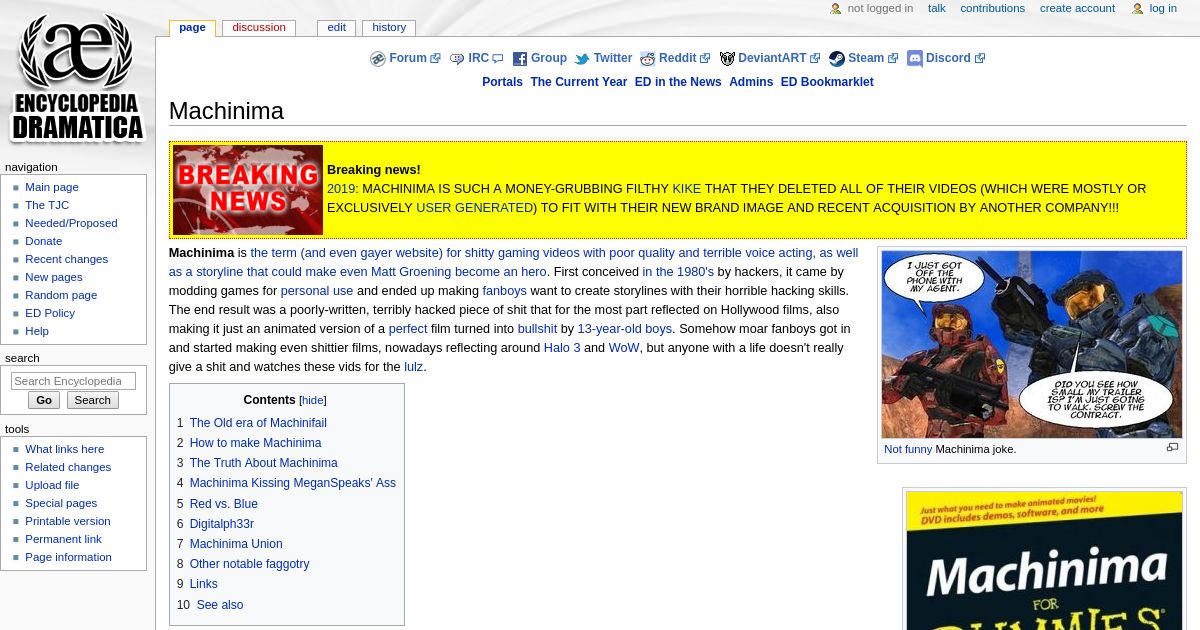Screen dimensions: 1200x630
Task: Open The TJC navigation link
Action: point(47,205)
